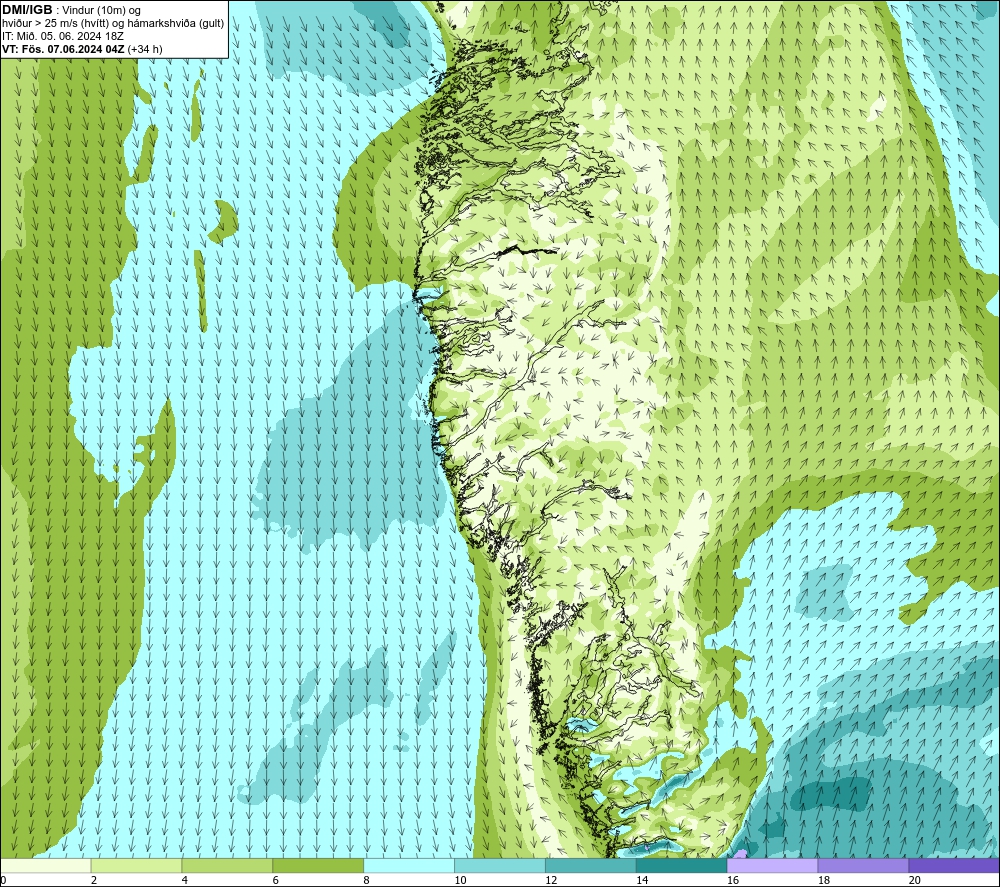The image size is (1000, 887).
Task: Click the 'Vindur (10m) og' label
Action: pos(101,10)
